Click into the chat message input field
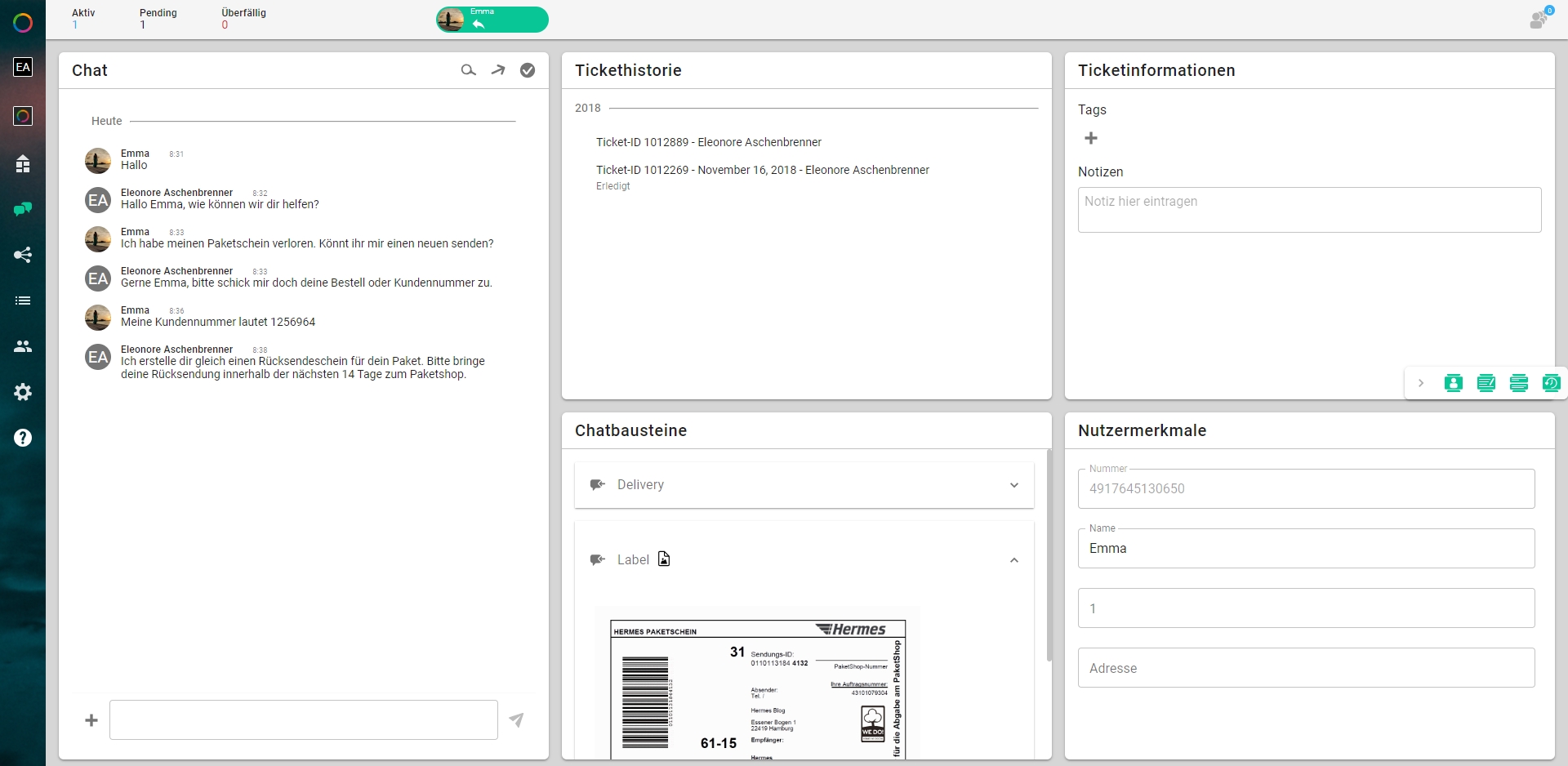This screenshot has width=1568, height=766. pos(304,719)
